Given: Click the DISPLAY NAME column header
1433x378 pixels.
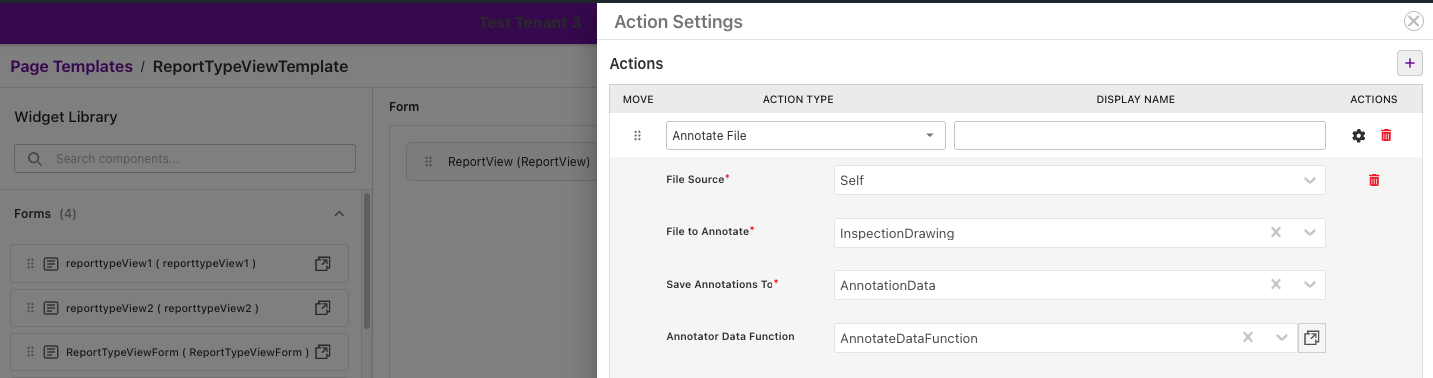Looking at the screenshot, I should [1135, 100].
